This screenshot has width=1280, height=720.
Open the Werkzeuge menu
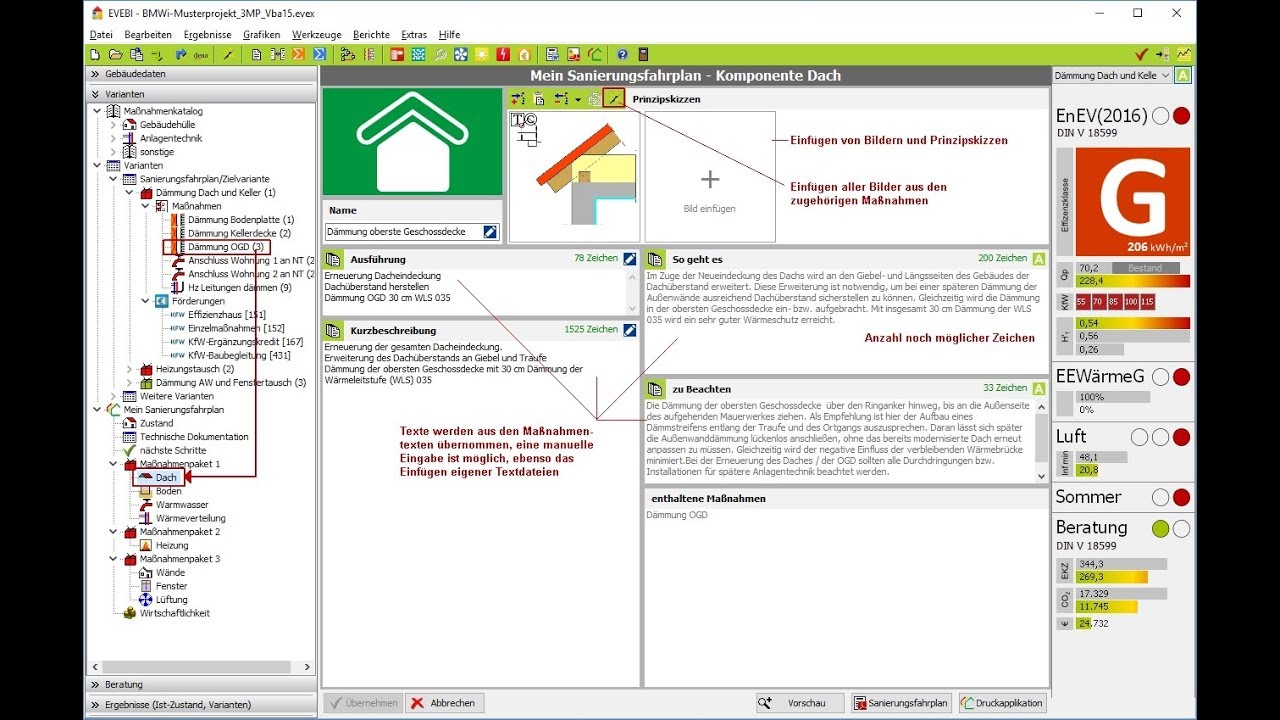pos(316,35)
